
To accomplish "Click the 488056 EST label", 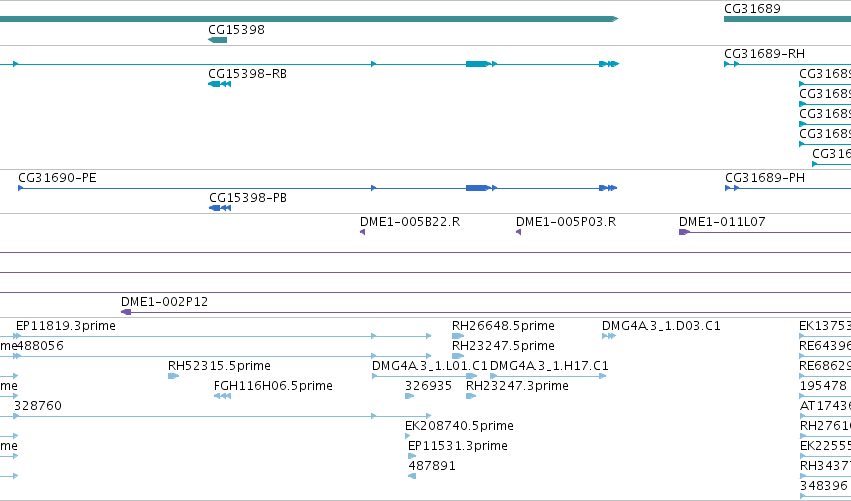I will coord(39,346).
